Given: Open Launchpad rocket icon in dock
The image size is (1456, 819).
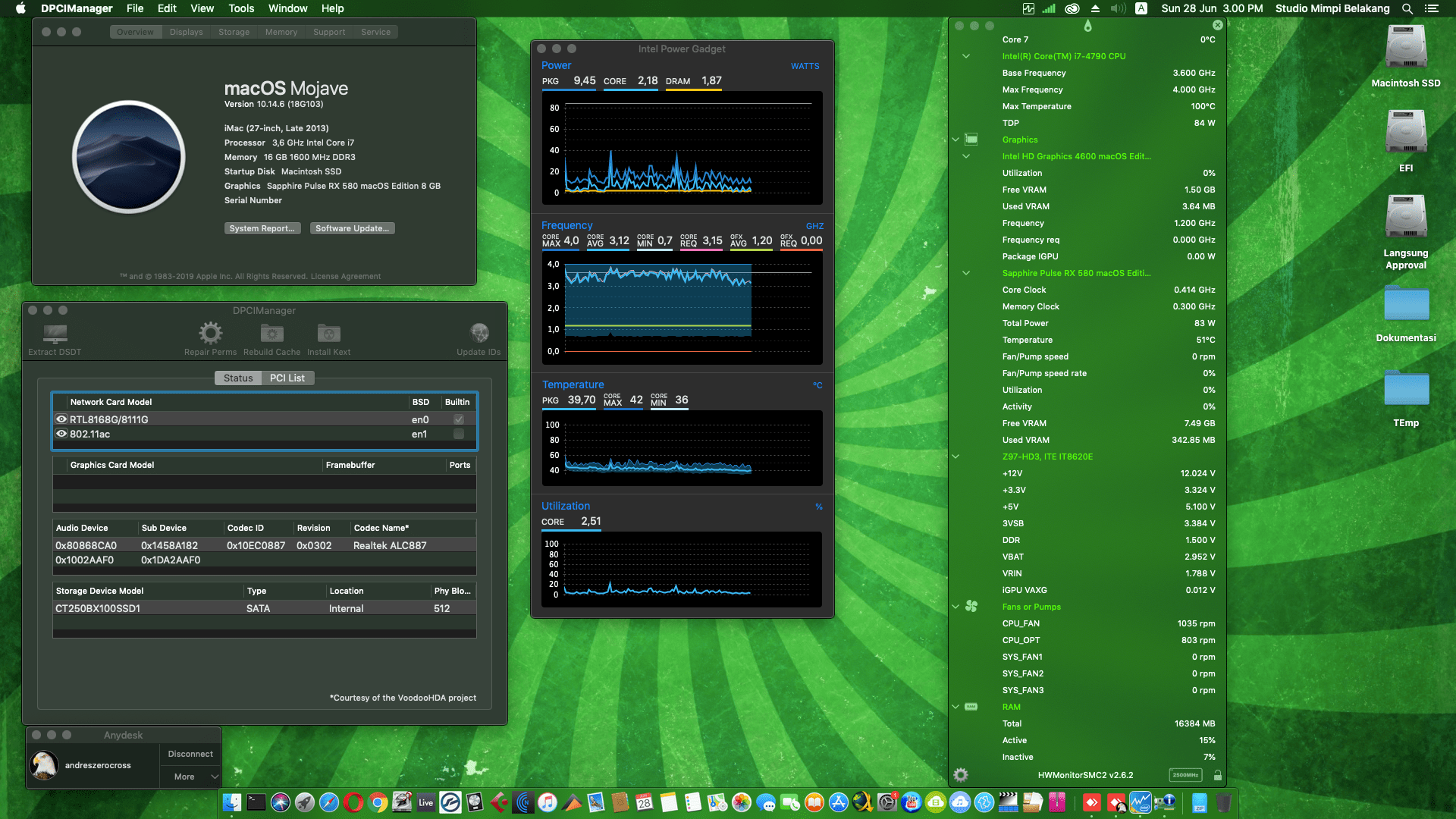Looking at the screenshot, I should point(305,802).
